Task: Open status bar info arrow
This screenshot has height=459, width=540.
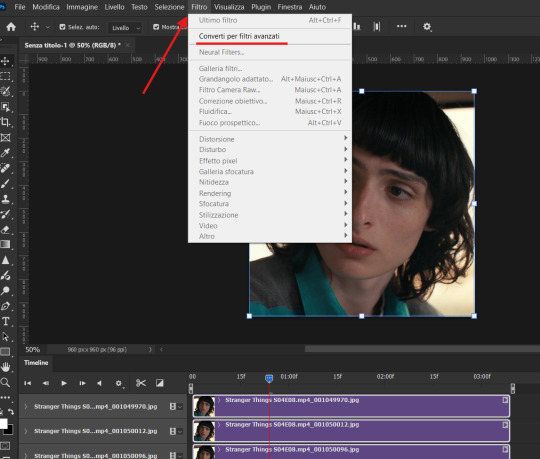Action: click(150, 350)
